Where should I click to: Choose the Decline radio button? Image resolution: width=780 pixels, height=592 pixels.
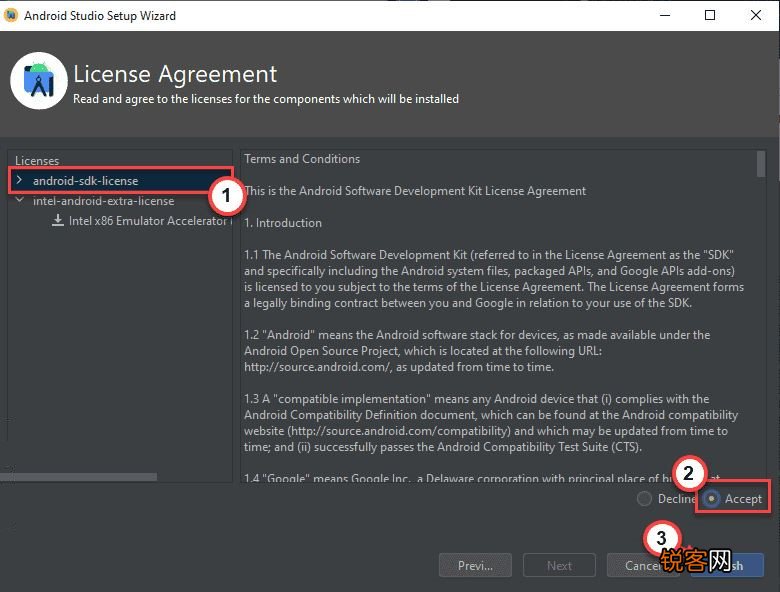[644, 498]
